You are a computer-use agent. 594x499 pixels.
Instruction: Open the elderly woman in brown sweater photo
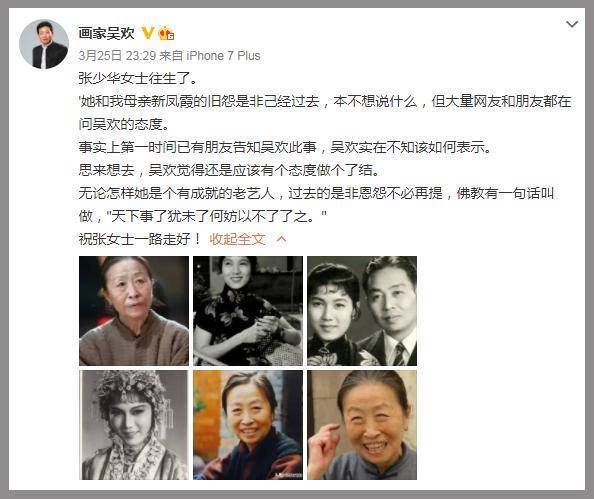pos(134,311)
